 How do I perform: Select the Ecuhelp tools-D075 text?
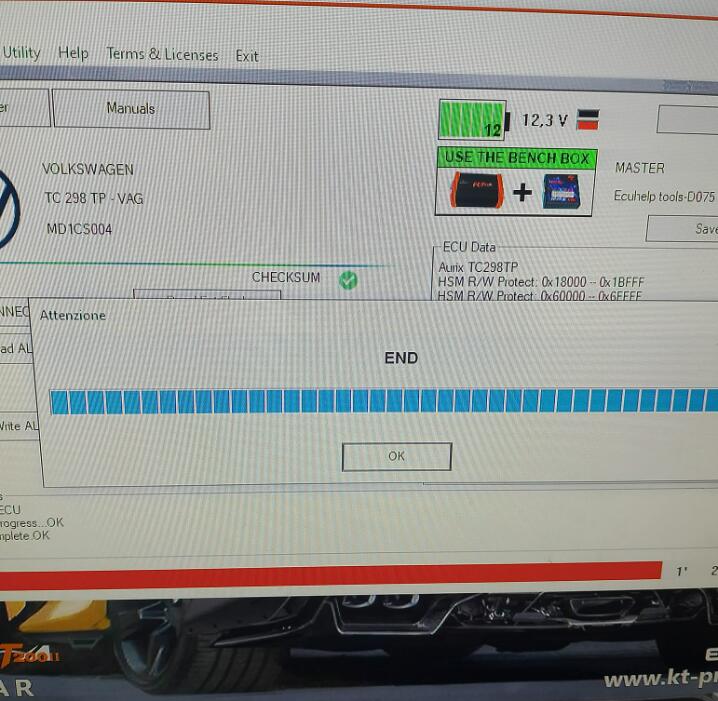(x=664, y=196)
